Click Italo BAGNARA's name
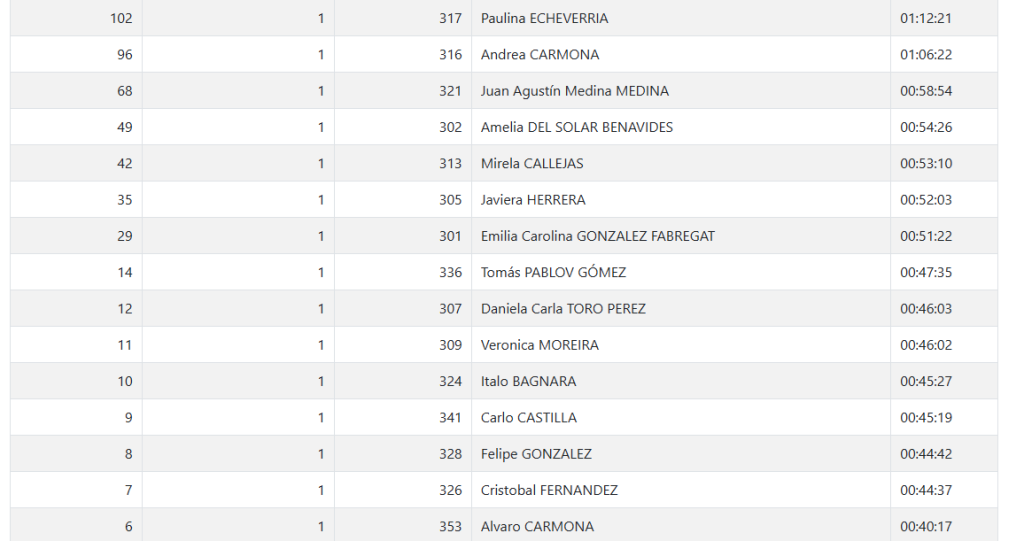The image size is (1024, 541). 528,381
